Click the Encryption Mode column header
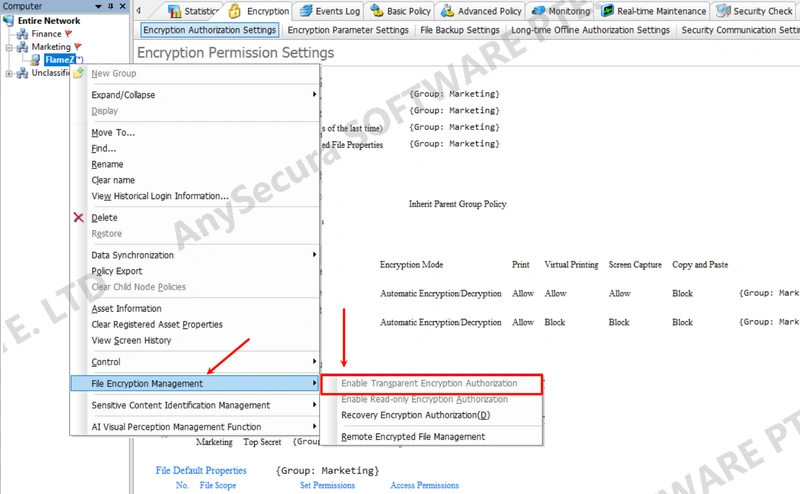 [411, 265]
